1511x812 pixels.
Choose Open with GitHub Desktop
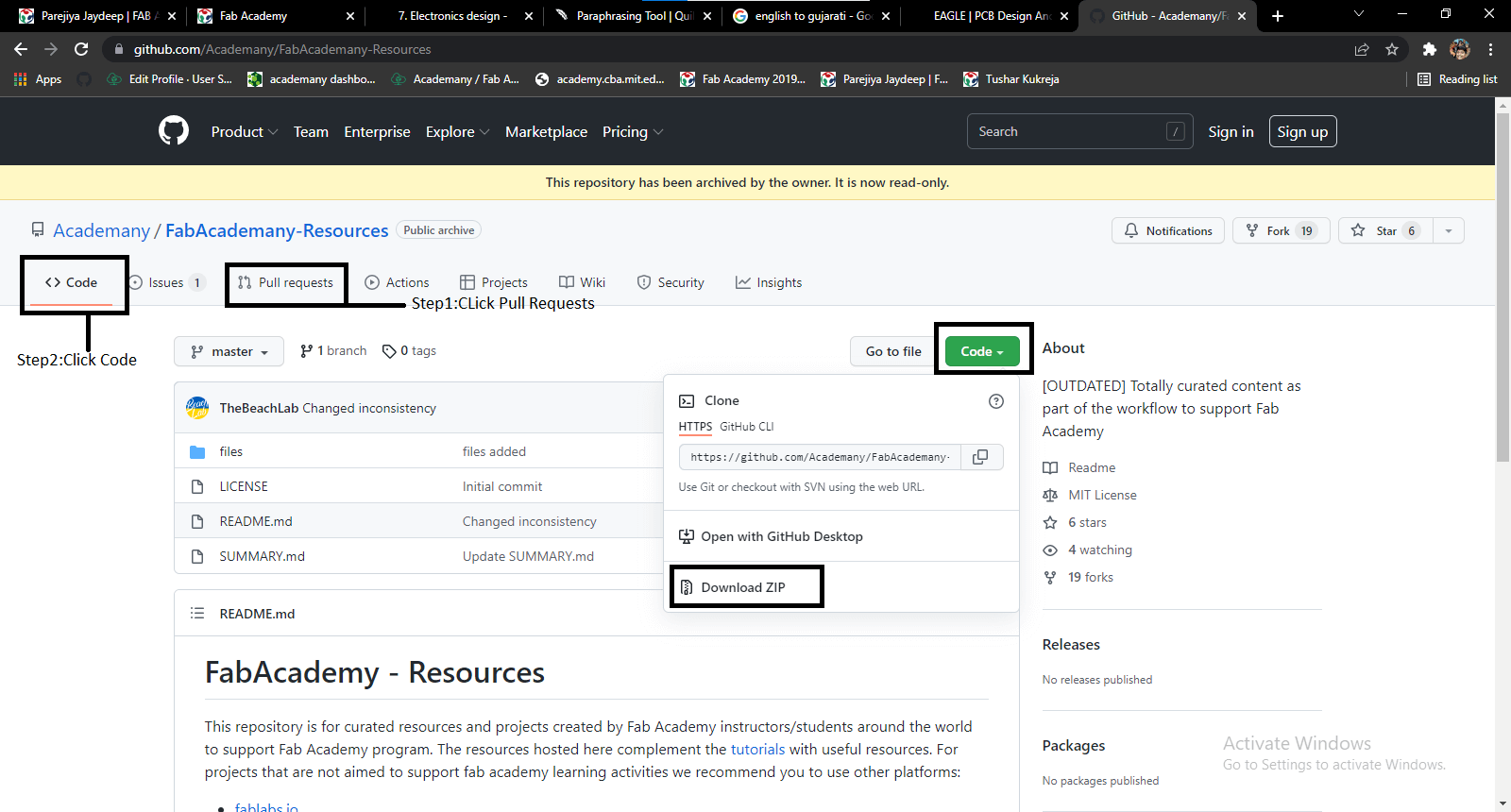tap(772, 536)
